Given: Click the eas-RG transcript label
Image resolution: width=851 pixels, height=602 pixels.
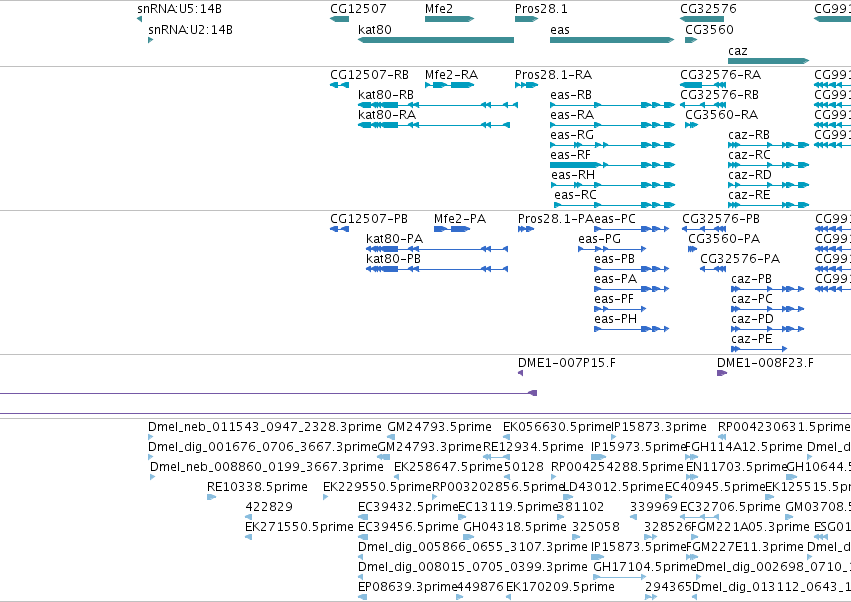Looking at the screenshot, I should (571, 135).
